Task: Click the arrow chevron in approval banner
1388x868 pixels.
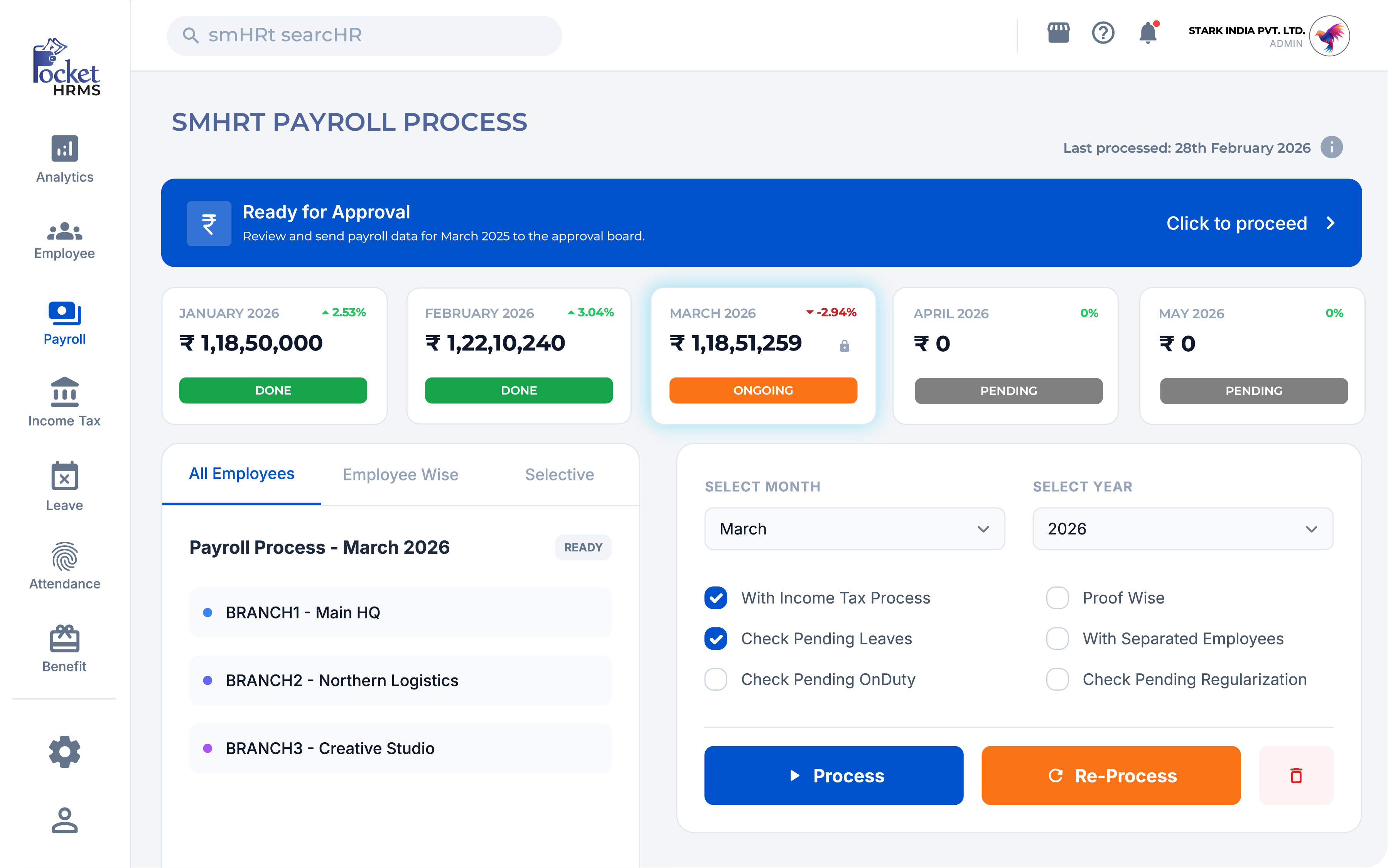Action: point(1331,223)
